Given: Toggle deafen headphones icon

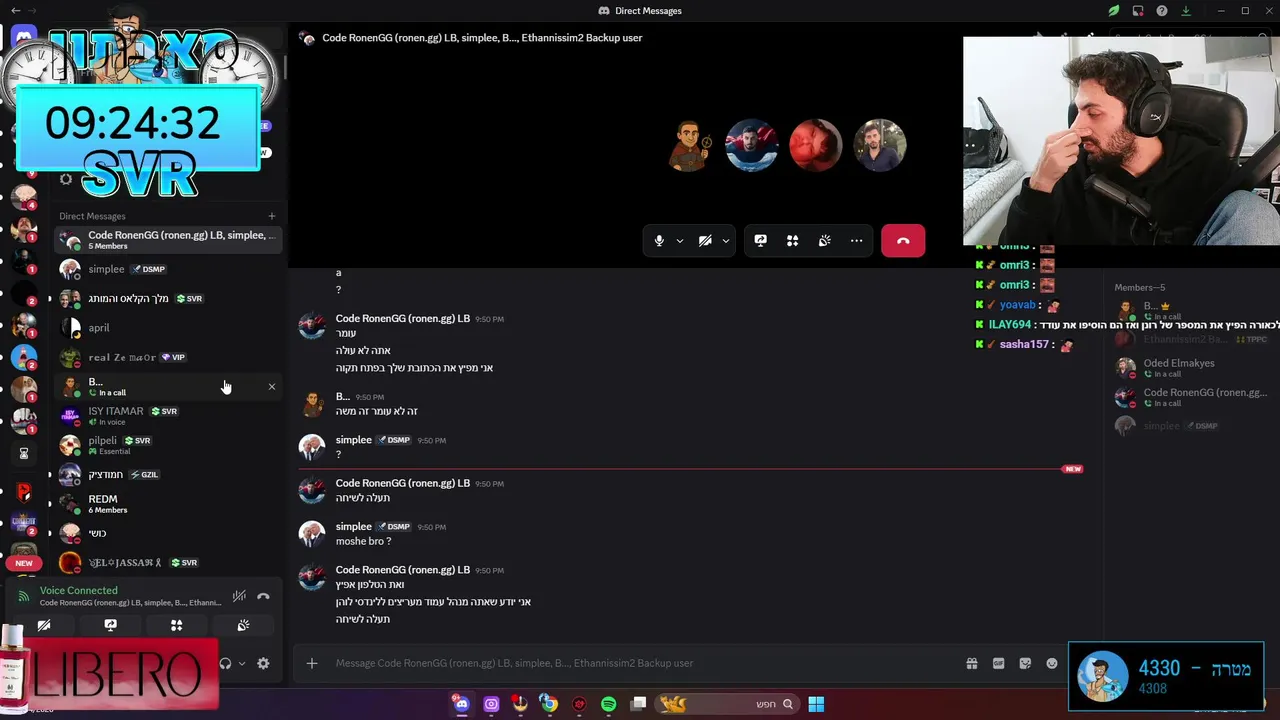Looking at the screenshot, I should [x=225, y=663].
